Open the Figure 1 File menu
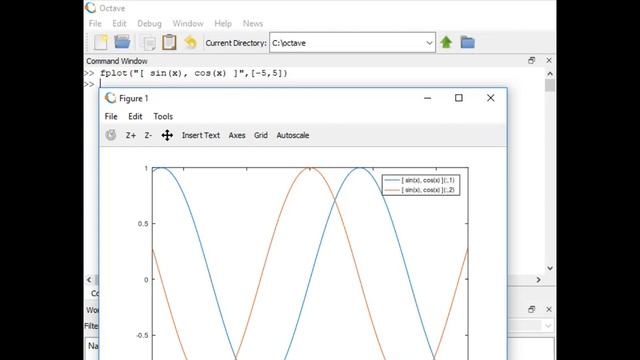The height and width of the screenshot is (360, 640). pyautogui.click(x=111, y=116)
